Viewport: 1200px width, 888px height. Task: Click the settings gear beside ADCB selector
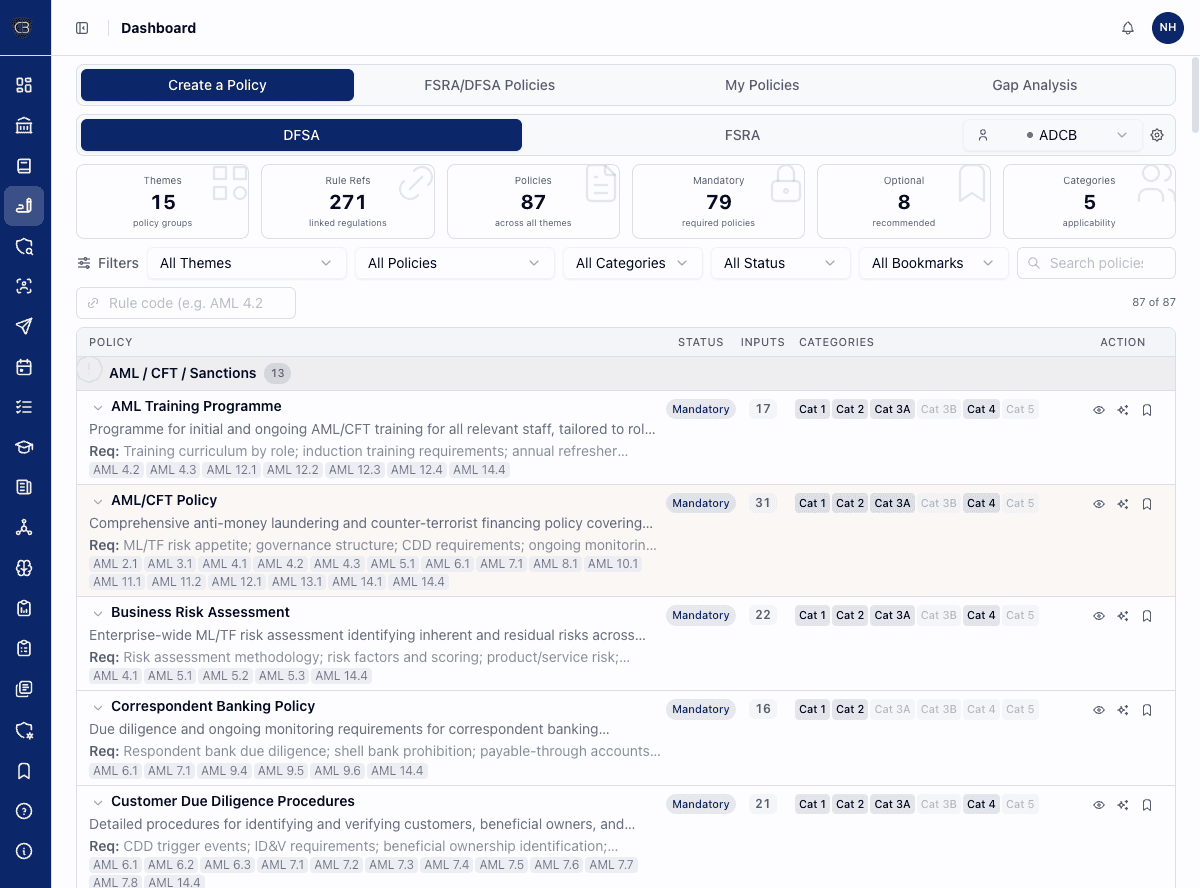[x=1157, y=134]
